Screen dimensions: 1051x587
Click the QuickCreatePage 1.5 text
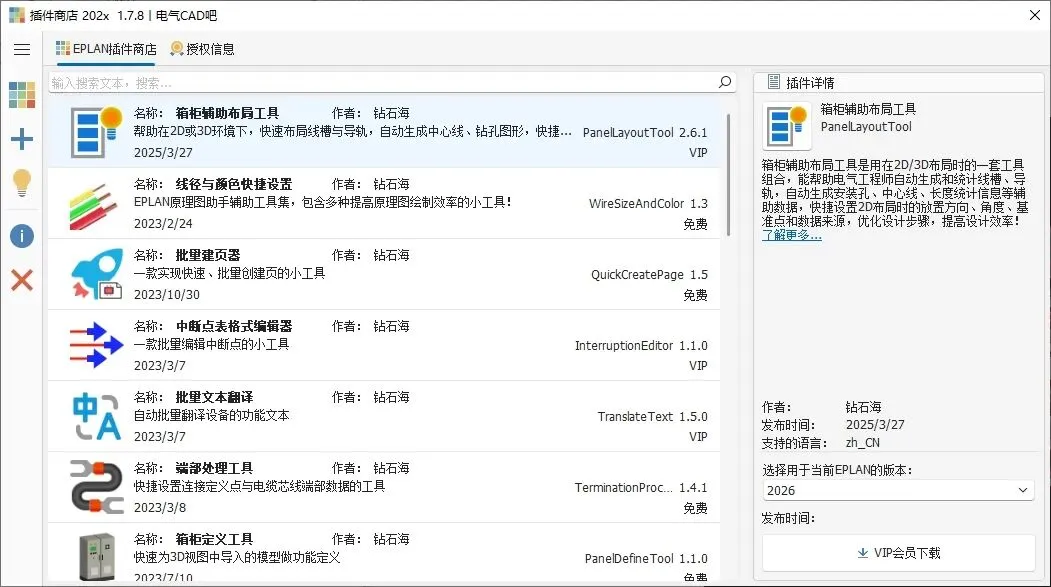650,275
